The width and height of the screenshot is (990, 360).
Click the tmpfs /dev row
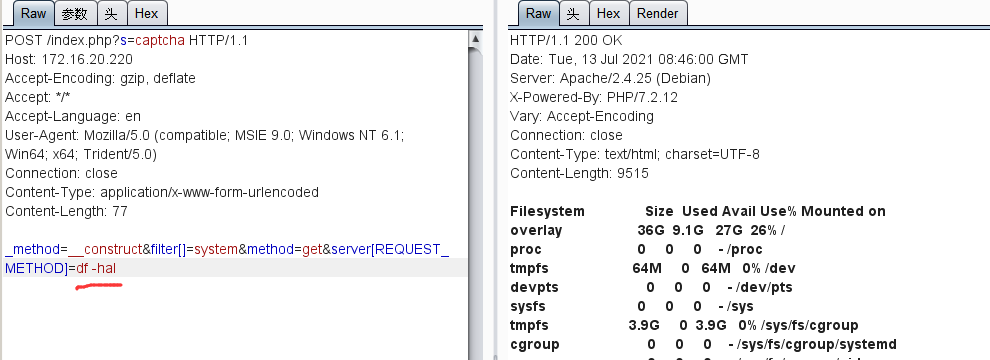pos(653,268)
